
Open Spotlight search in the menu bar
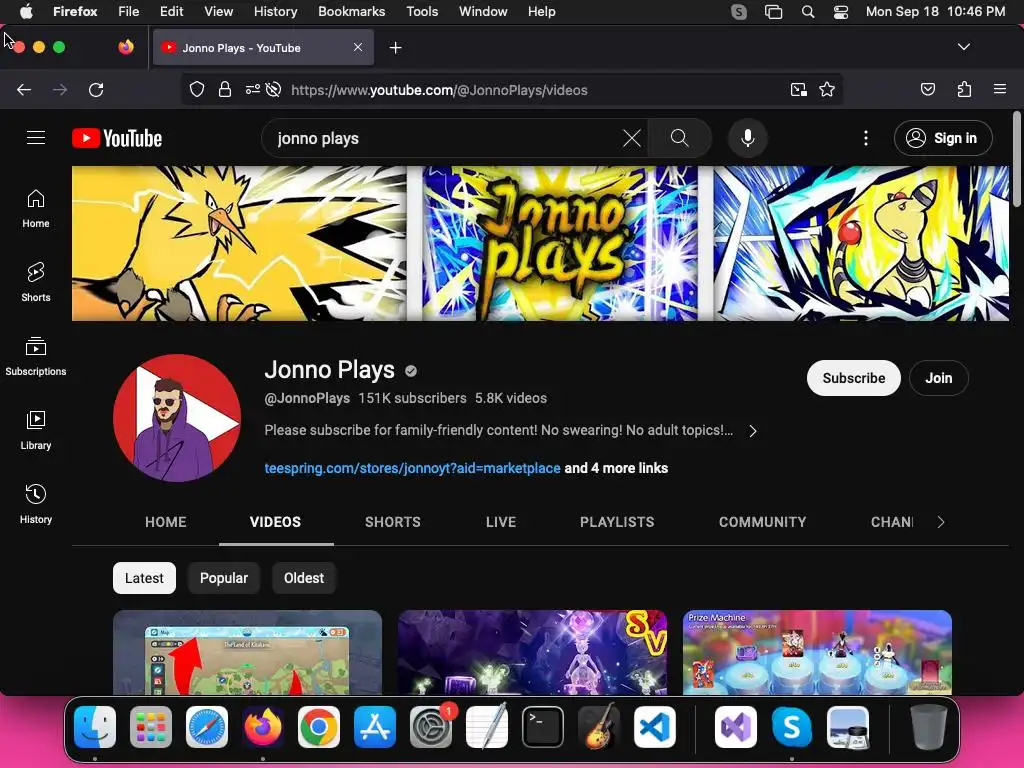pos(808,12)
